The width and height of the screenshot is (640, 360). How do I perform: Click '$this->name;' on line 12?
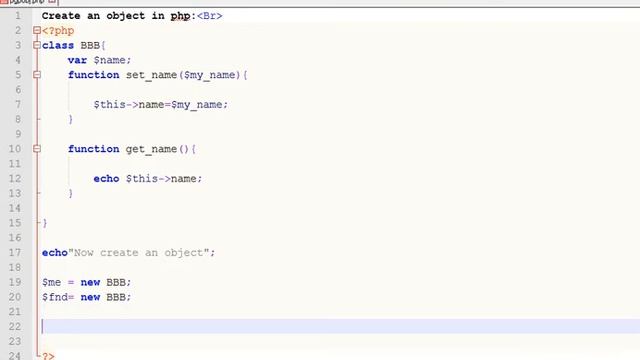tap(164, 178)
